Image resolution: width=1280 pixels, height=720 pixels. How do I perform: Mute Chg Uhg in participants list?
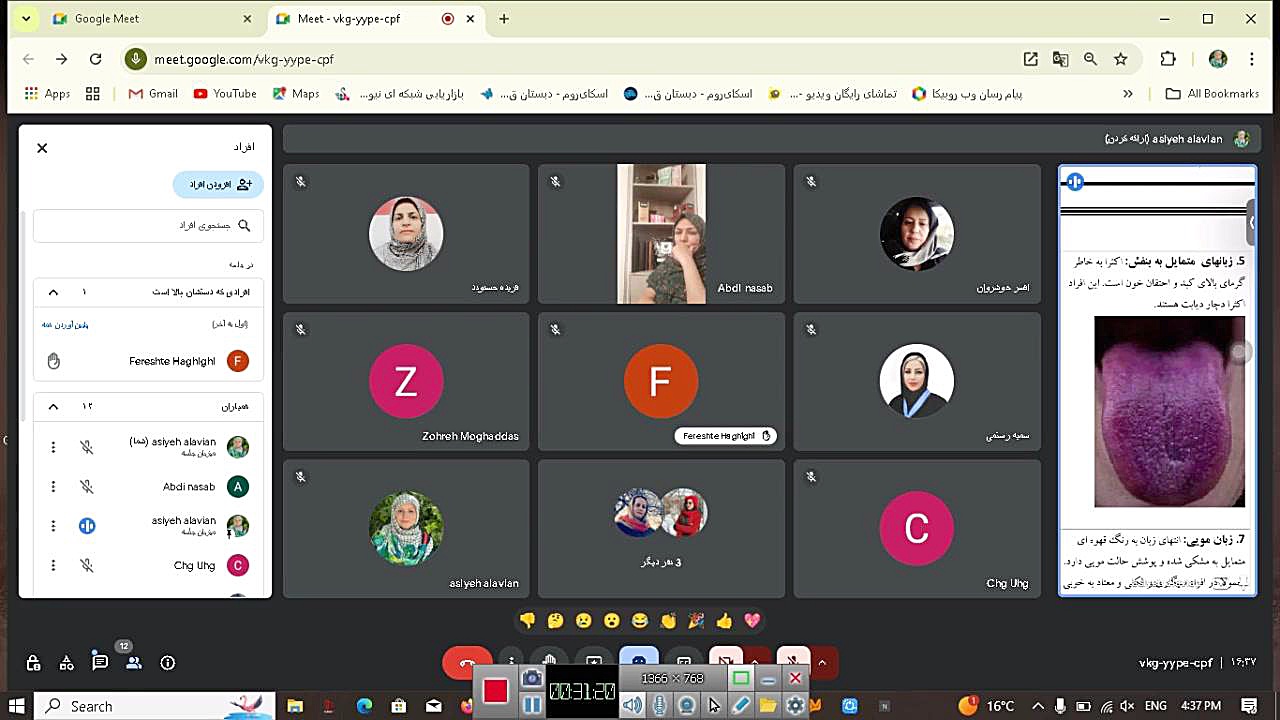87,566
